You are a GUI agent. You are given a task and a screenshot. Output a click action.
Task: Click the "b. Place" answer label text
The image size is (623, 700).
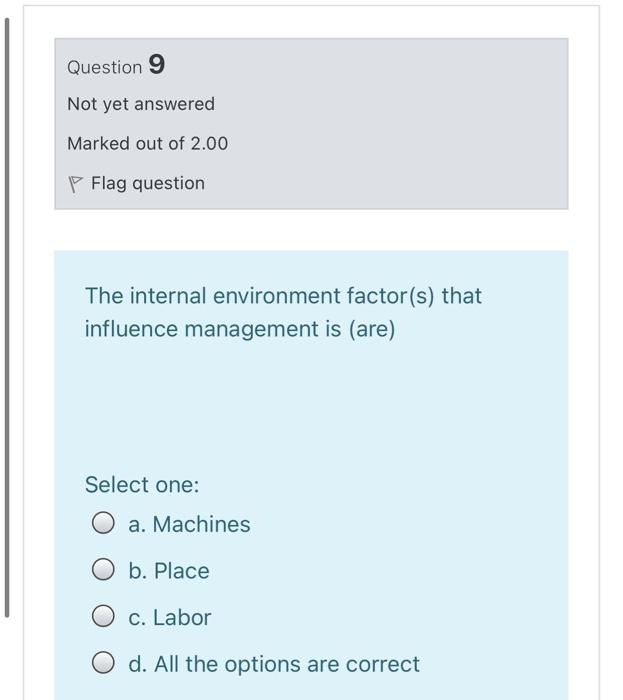169,571
